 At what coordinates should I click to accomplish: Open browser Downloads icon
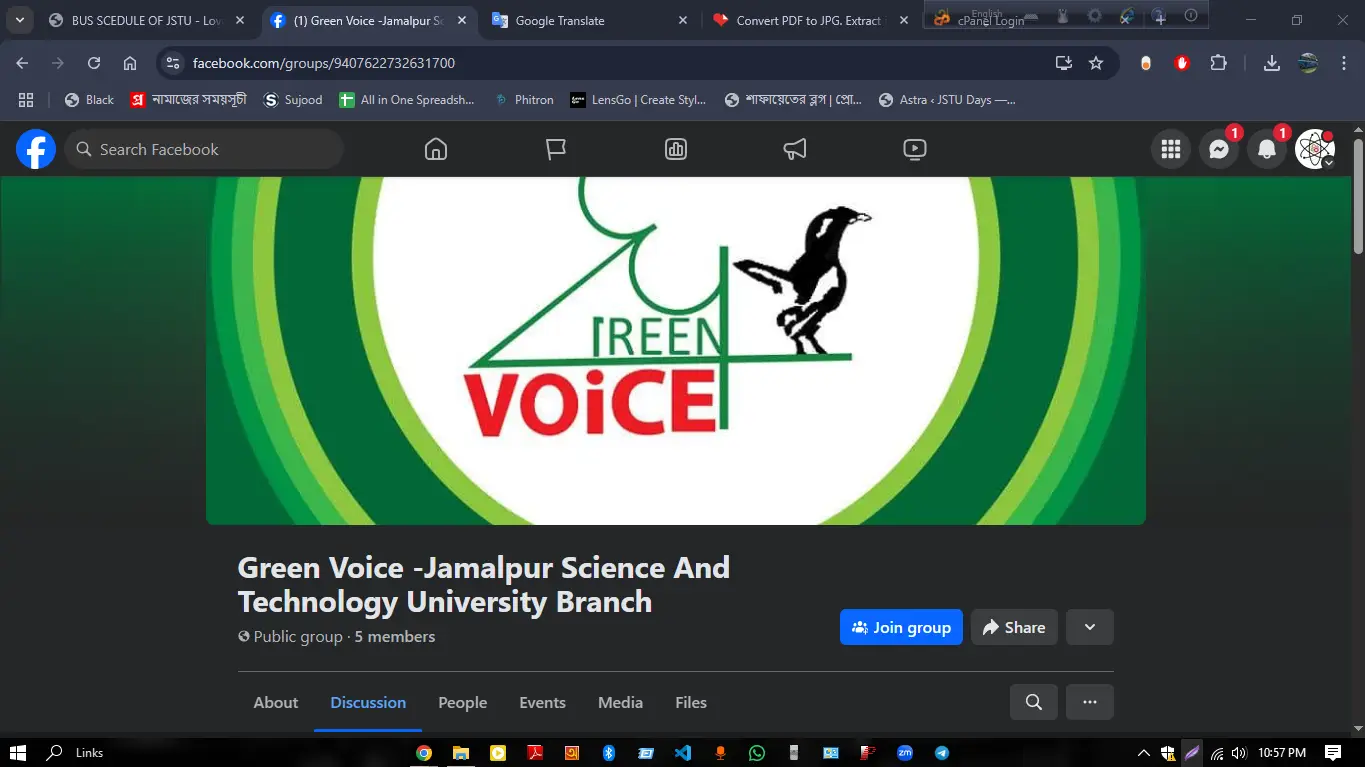(1272, 63)
